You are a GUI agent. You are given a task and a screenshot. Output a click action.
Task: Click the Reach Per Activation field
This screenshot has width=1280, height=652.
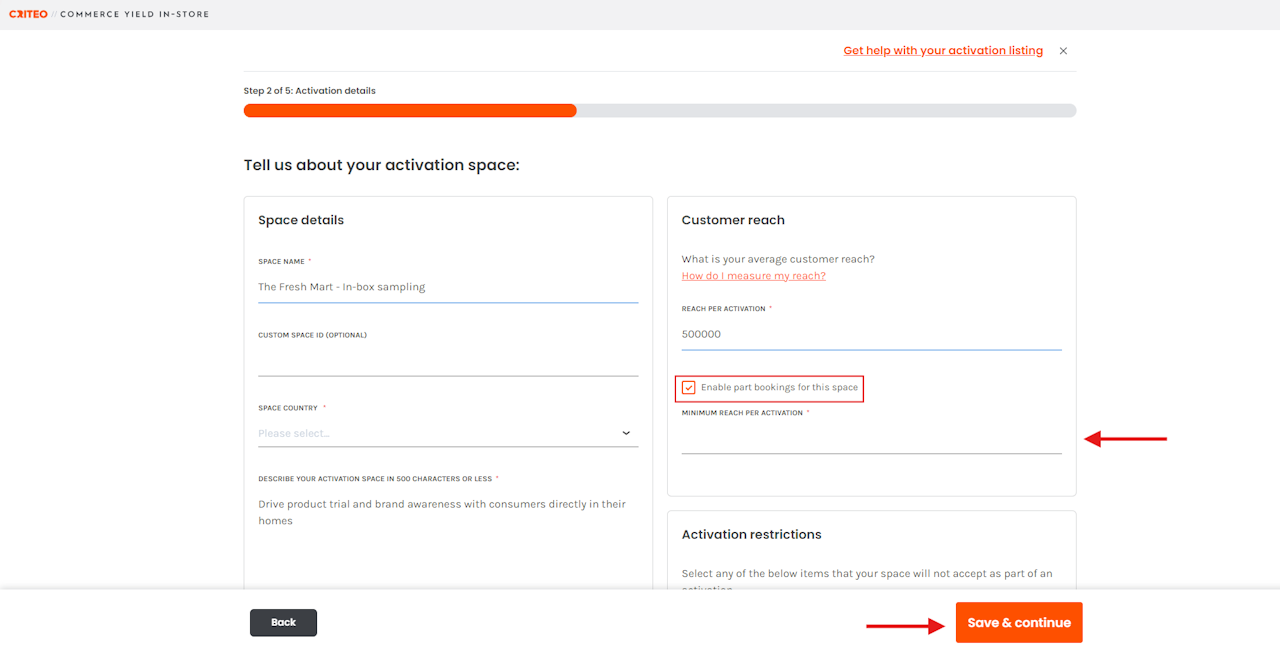(x=870, y=334)
